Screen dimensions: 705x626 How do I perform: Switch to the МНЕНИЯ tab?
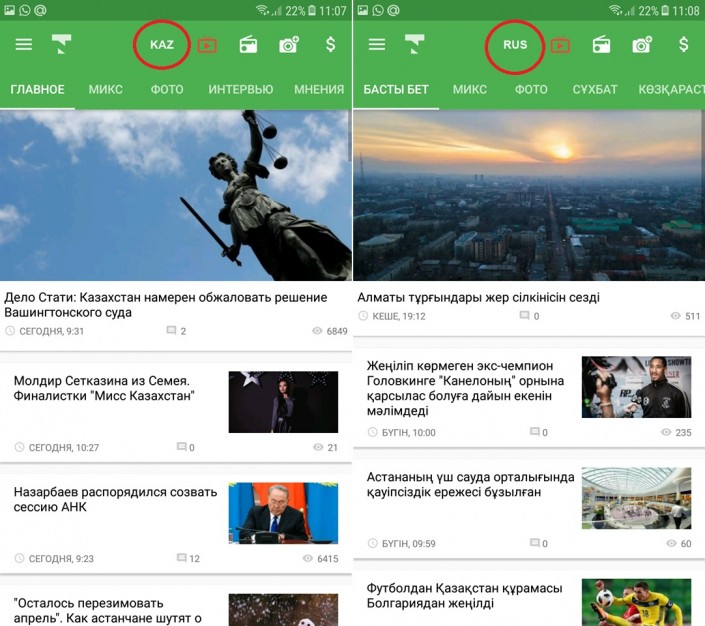(319, 90)
